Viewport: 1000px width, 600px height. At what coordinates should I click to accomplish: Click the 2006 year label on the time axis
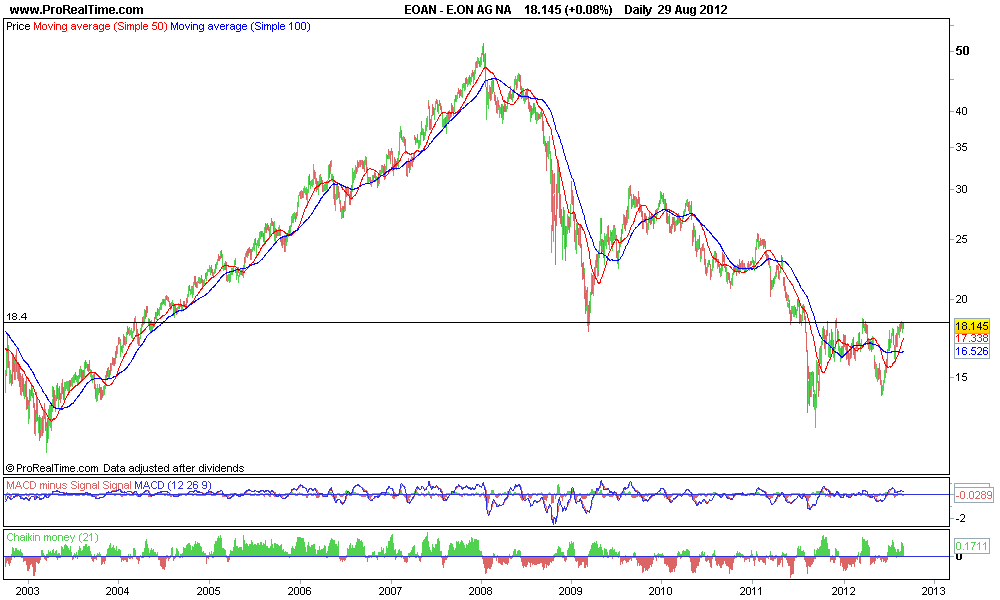coord(299,590)
